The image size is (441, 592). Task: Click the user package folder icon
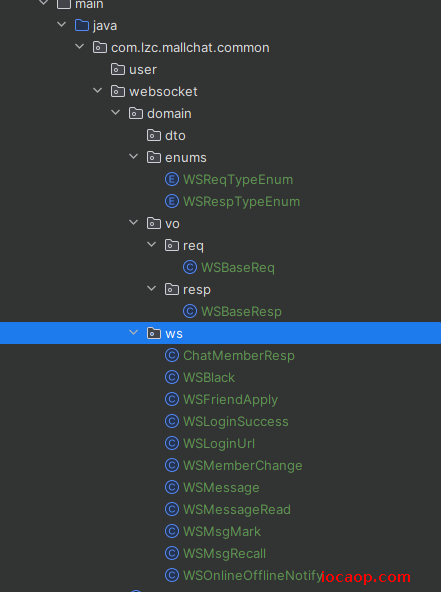pos(118,69)
